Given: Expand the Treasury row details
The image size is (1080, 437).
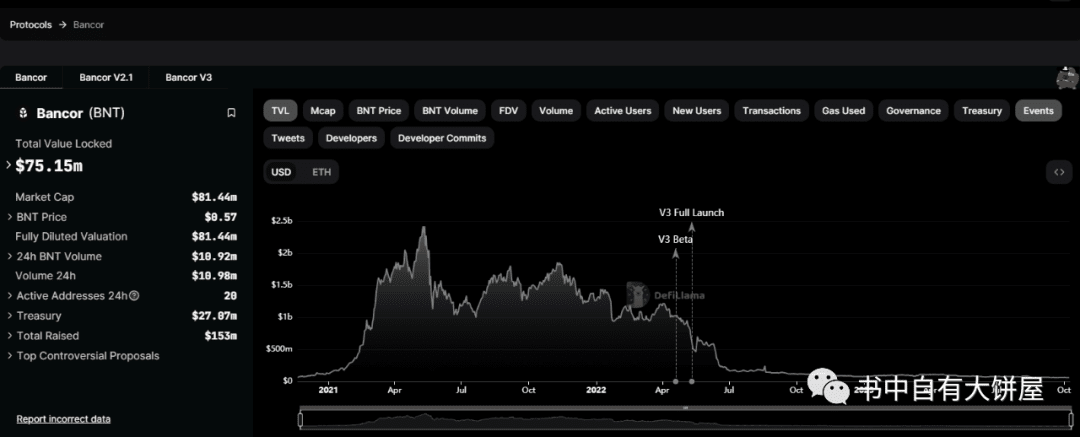Looking at the screenshot, I should pos(10,316).
